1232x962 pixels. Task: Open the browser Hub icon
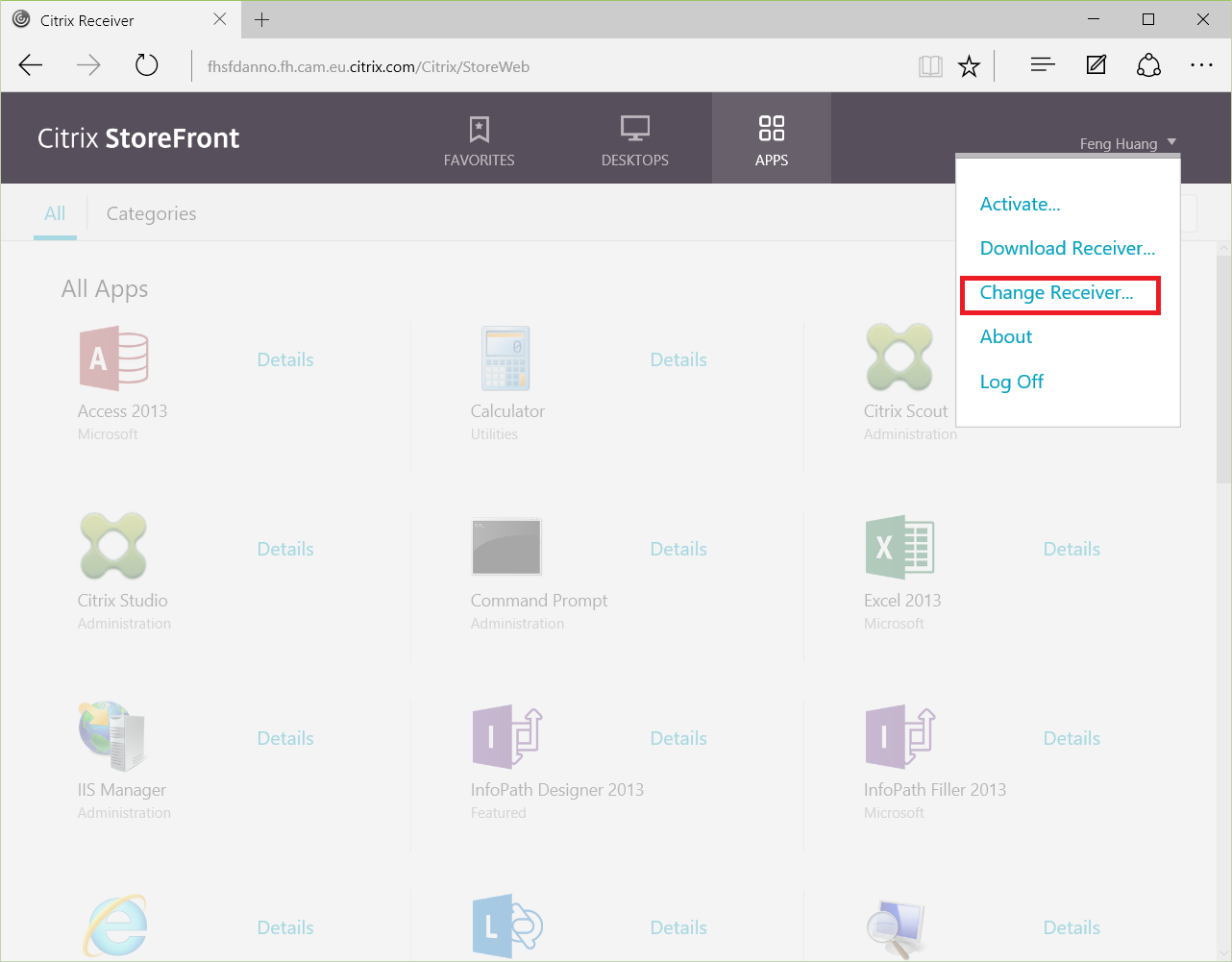[x=1042, y=65]
